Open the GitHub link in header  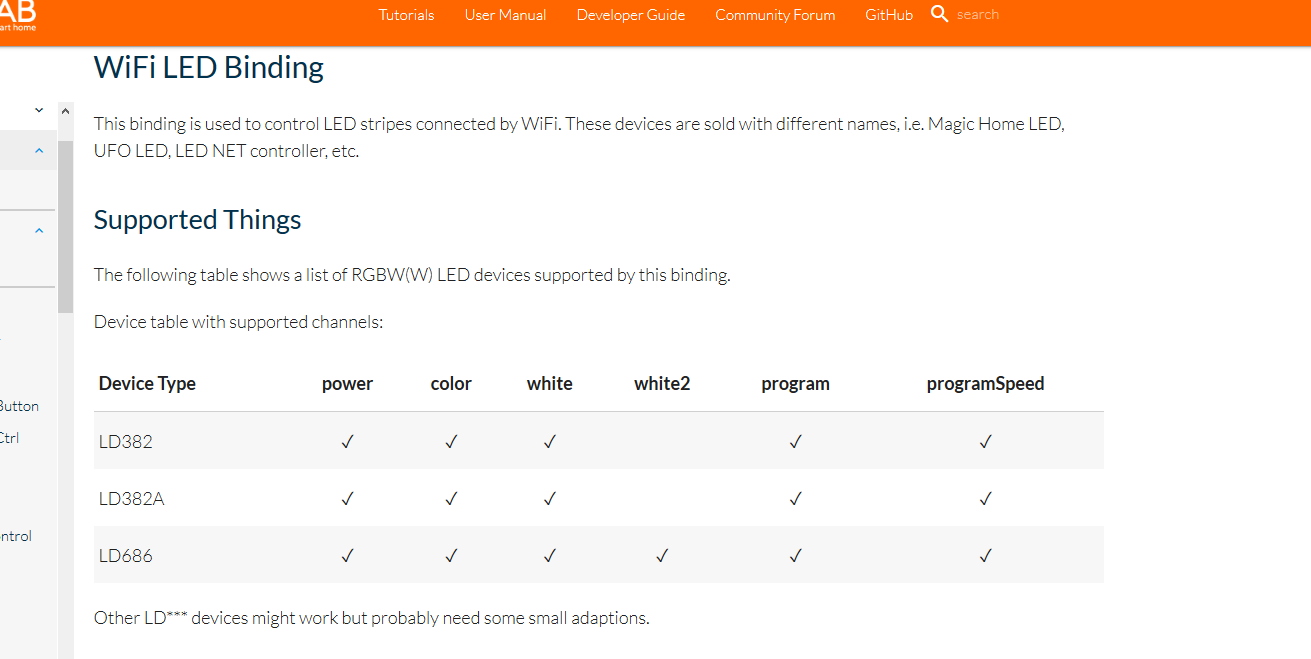[x=889, y=15]
